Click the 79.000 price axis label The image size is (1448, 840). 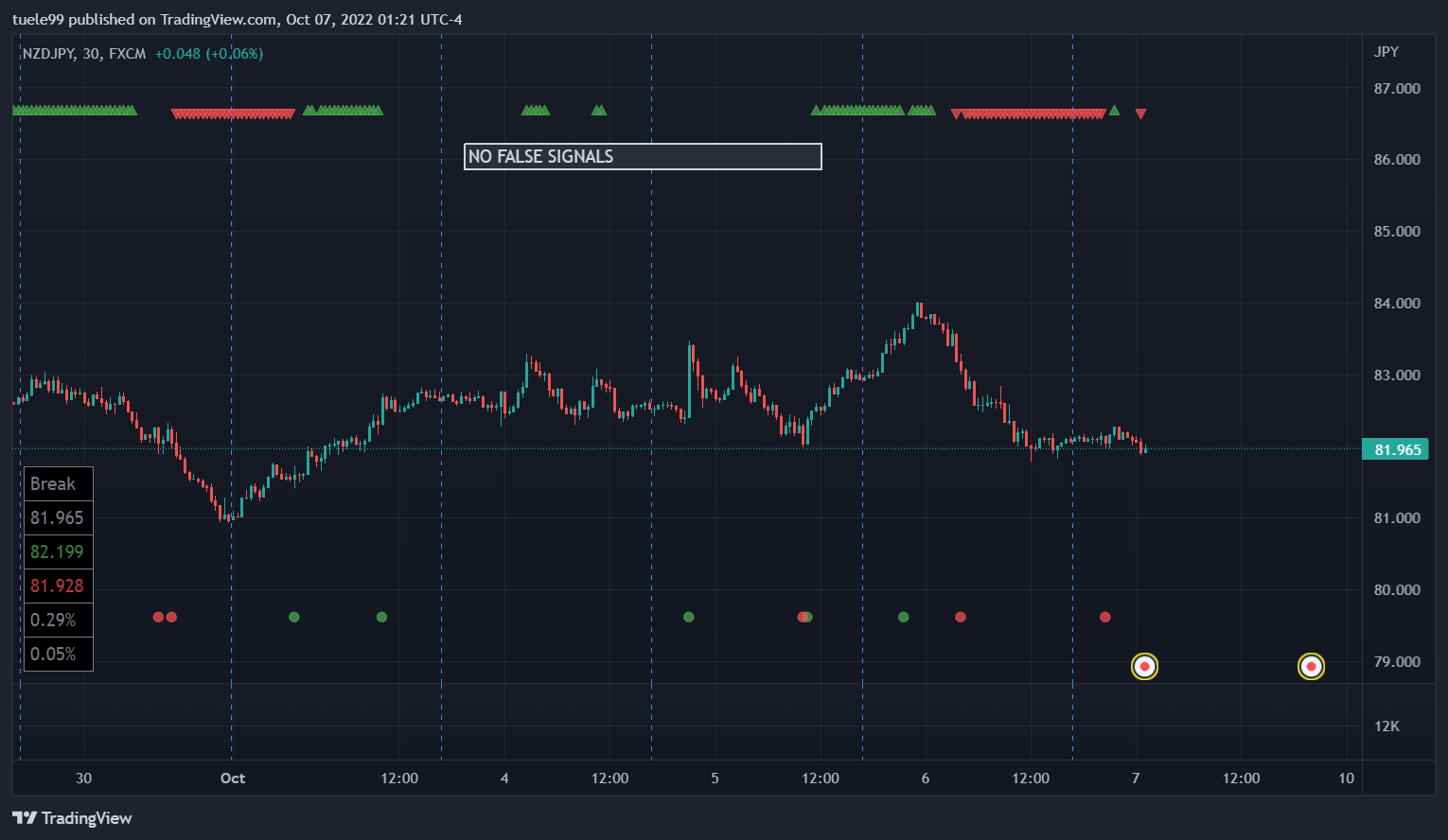click(1397, 662)
